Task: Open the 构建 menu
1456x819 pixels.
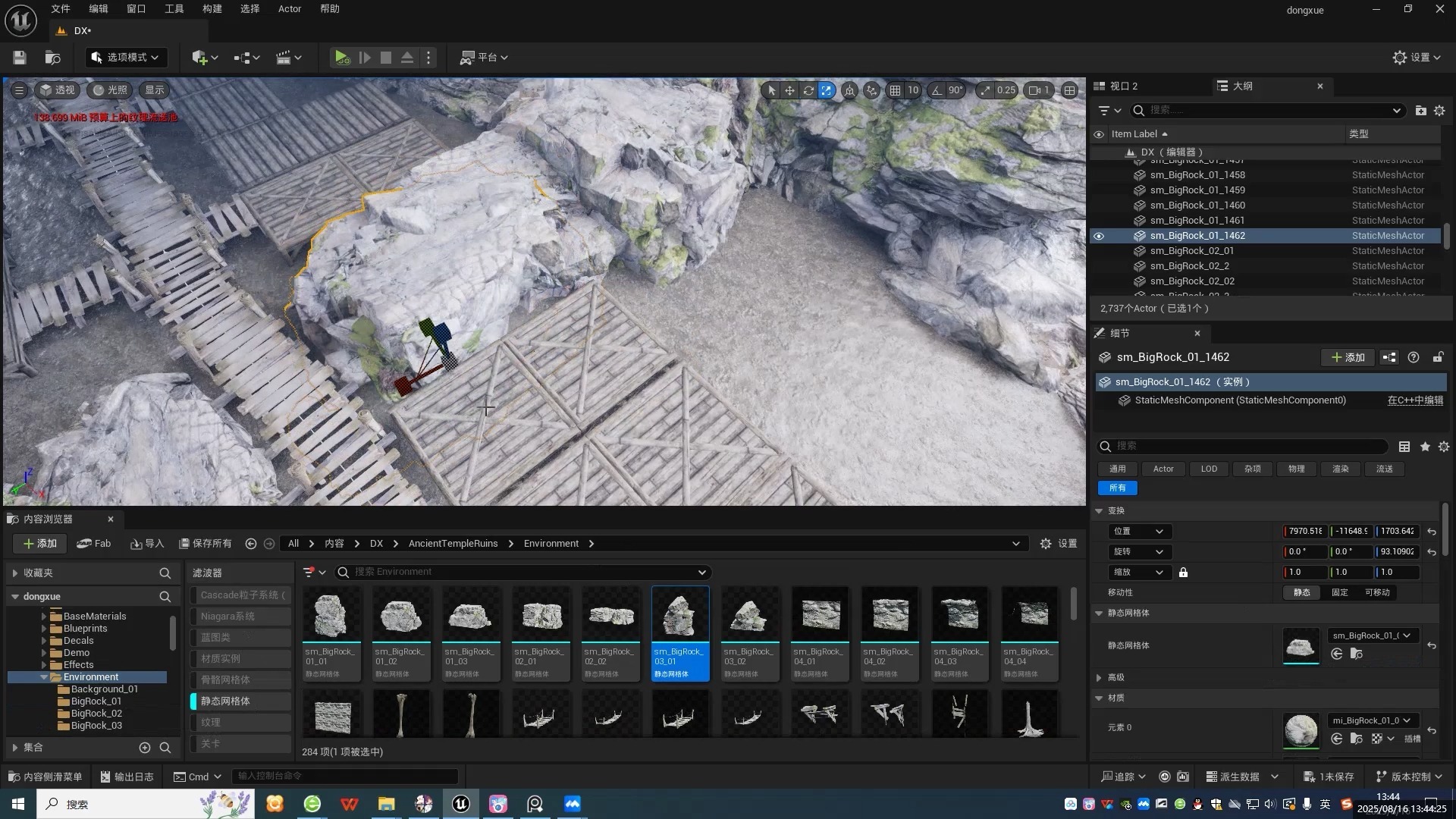Action: point(212,9)
